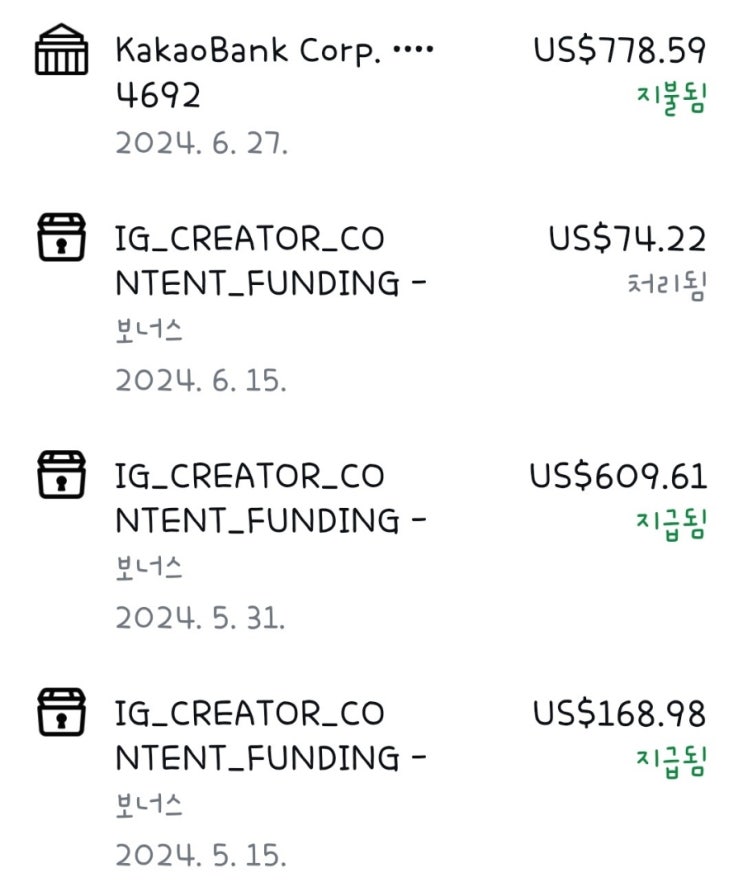Open the IG_CREATOR_CONTENT_FUNDING entry for US$74.22
The height and width of the screenshot is (892, 743).
point(270,261)
